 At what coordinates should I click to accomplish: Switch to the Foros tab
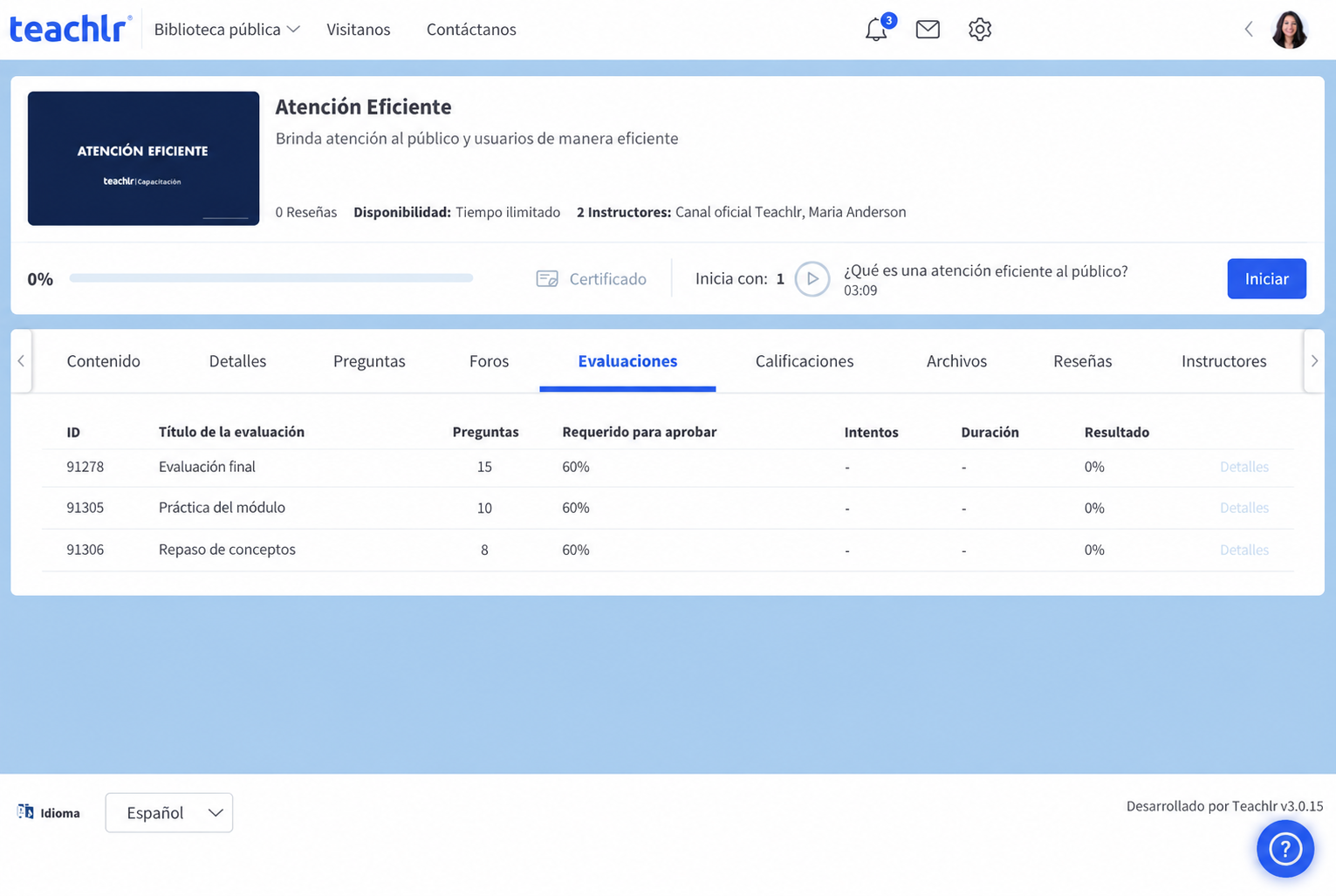point(489,361)
